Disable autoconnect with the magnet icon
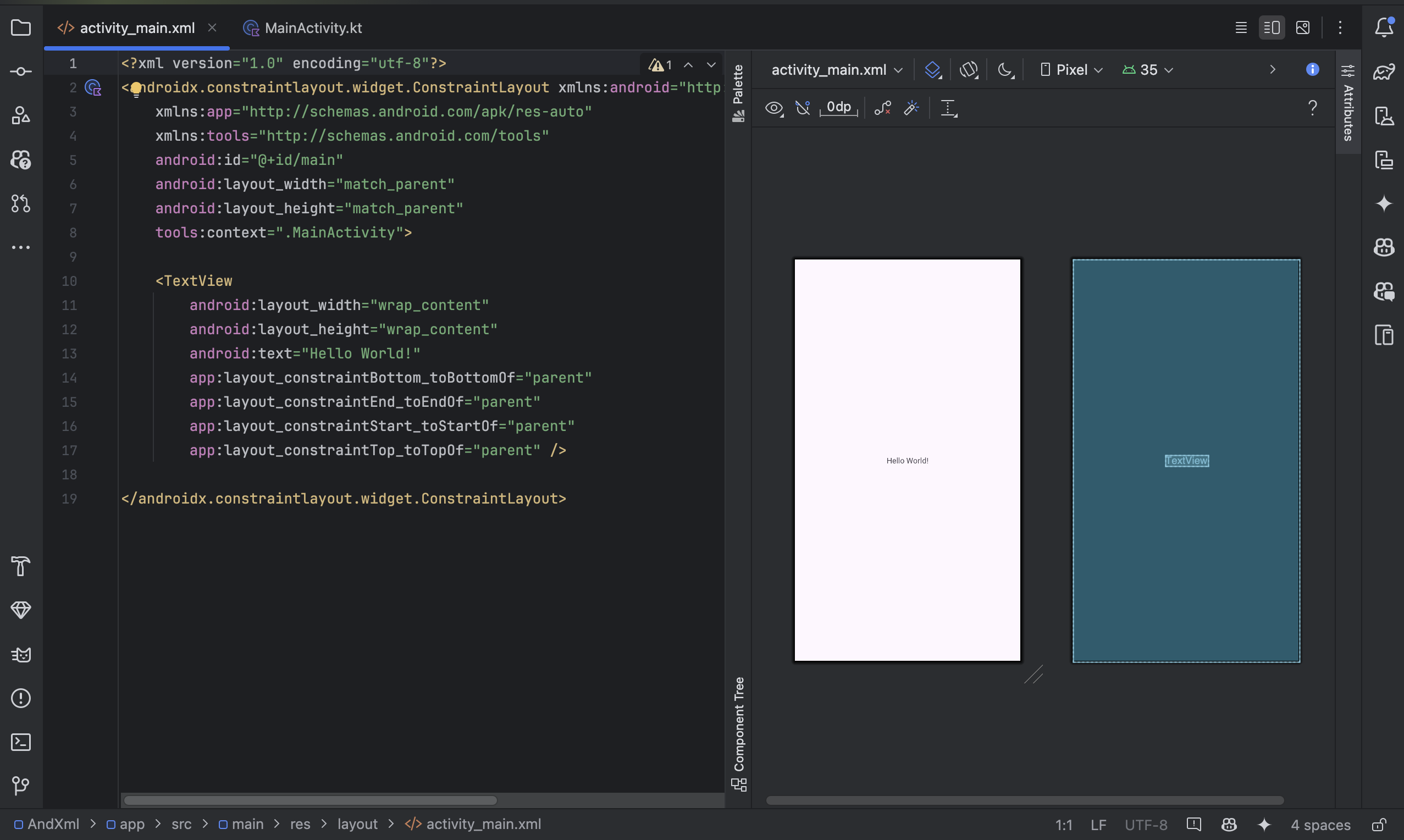 (803, 108)
